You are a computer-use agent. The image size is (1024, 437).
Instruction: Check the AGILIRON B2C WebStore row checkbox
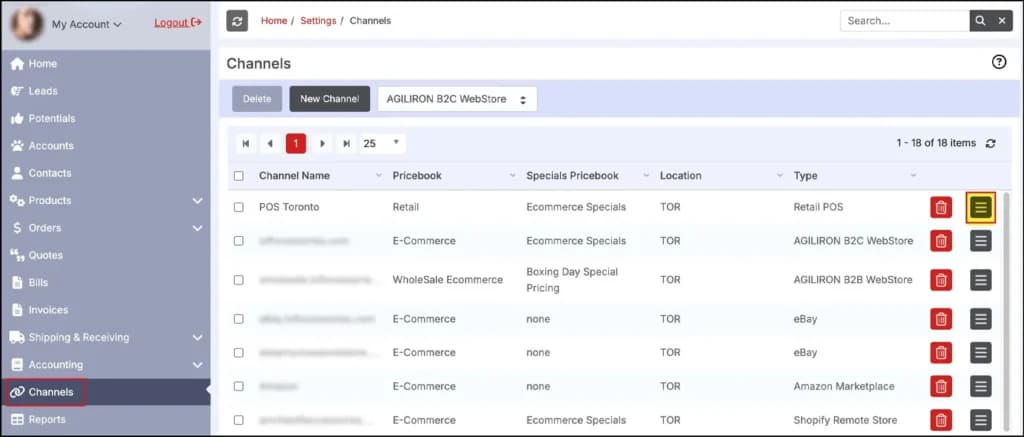pyautogui.click(x=238, y=241)
